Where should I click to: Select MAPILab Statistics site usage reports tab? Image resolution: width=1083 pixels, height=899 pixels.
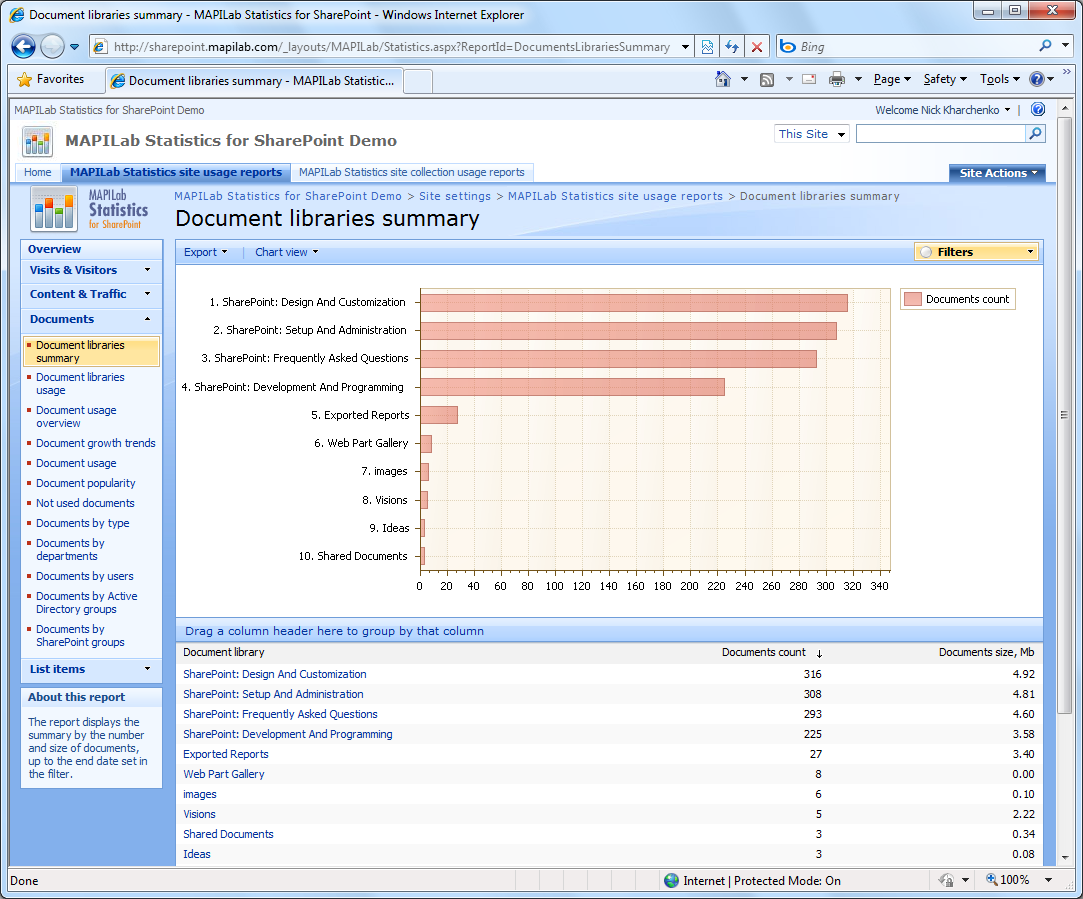tap(175, 172)
